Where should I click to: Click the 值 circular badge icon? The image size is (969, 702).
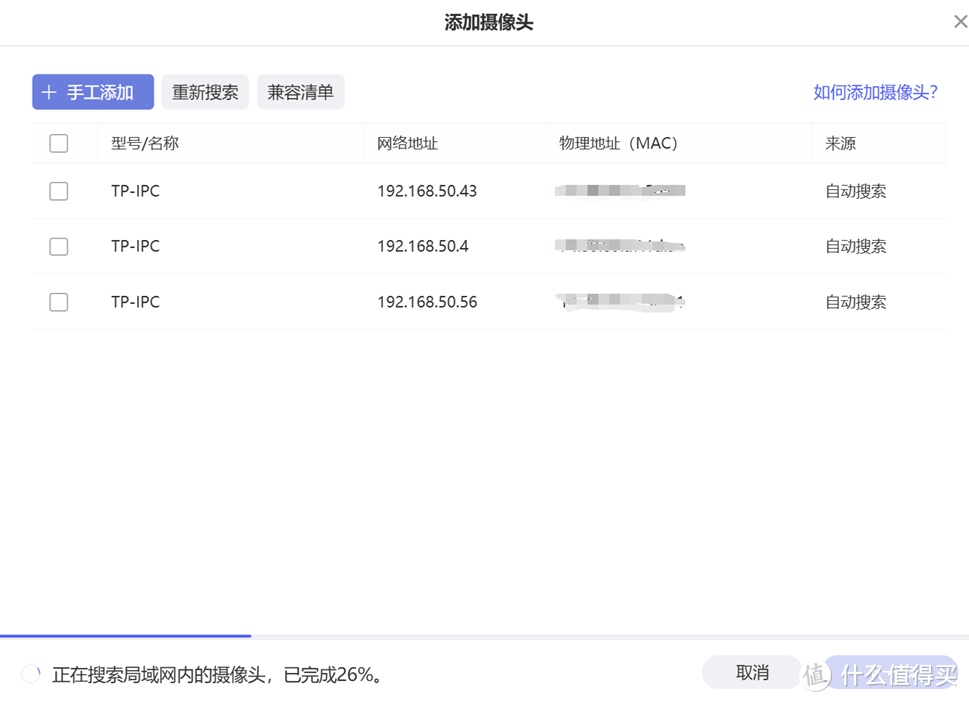[816, 674]
